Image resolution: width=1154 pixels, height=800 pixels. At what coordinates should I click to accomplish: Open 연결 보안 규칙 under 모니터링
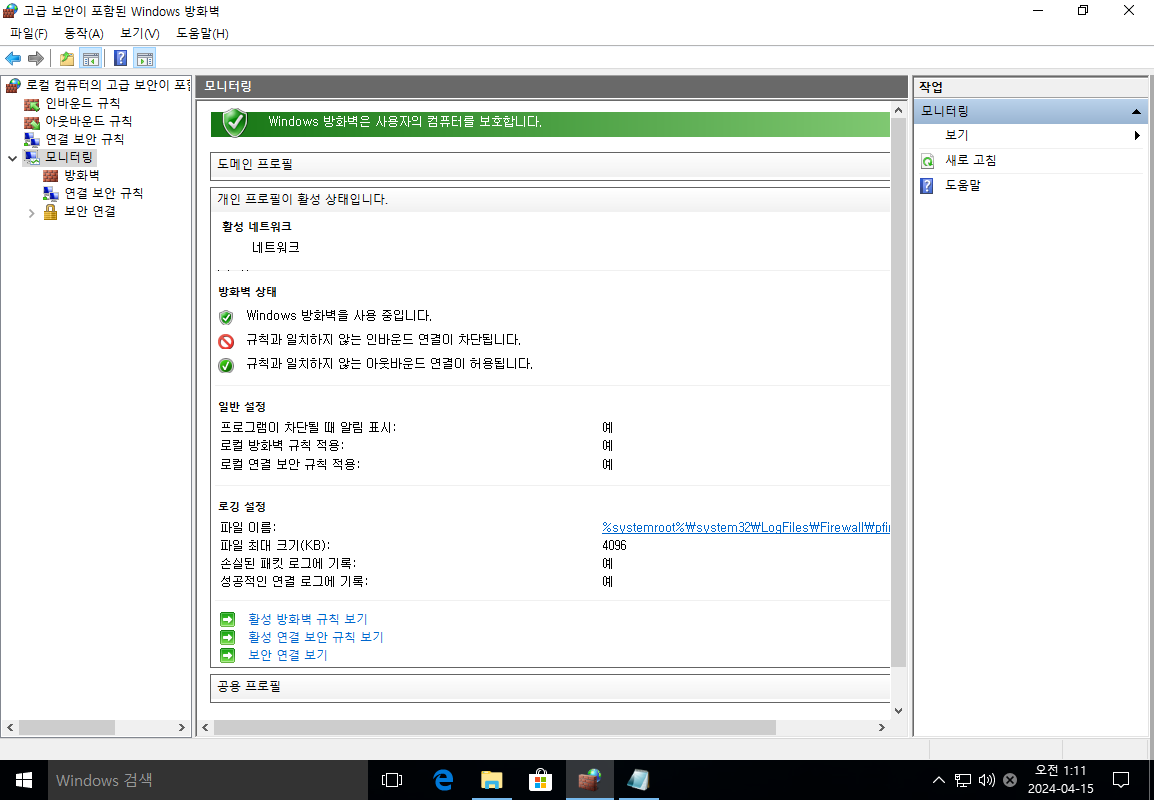point(103,193)
